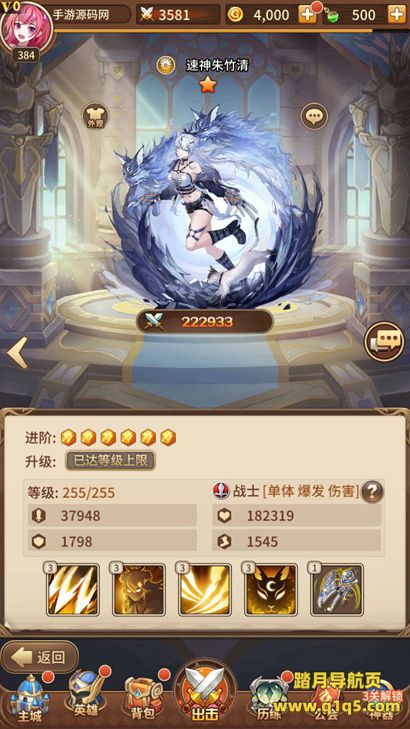The image size is (410, 729).
Task: Open the 主城 main city tab
Action: click(x=30, y=696)
